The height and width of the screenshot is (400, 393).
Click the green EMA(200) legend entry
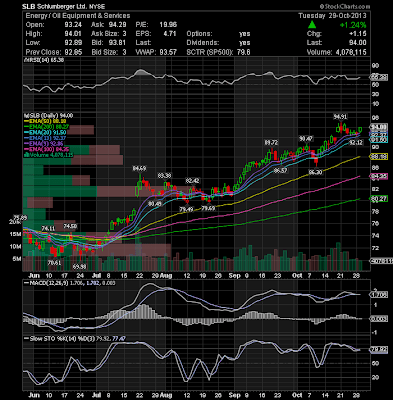(x=46, y=127)
